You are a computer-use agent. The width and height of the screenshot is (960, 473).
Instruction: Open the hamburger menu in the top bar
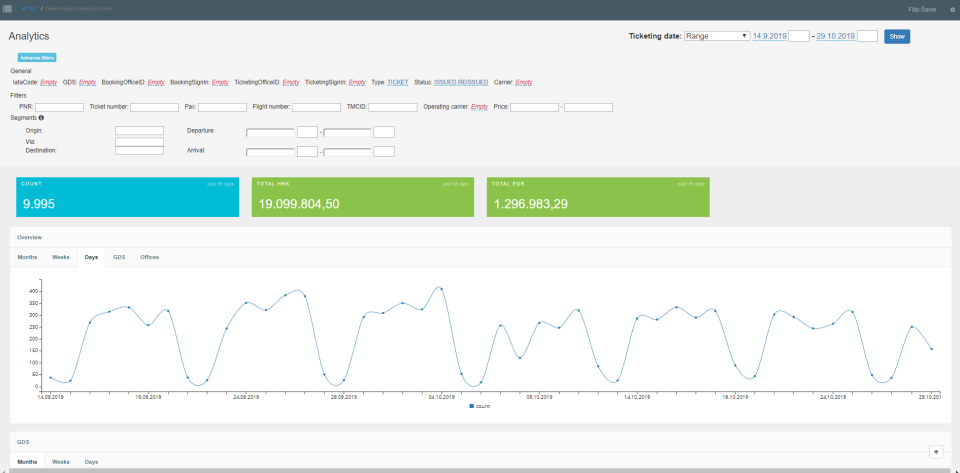8,9
